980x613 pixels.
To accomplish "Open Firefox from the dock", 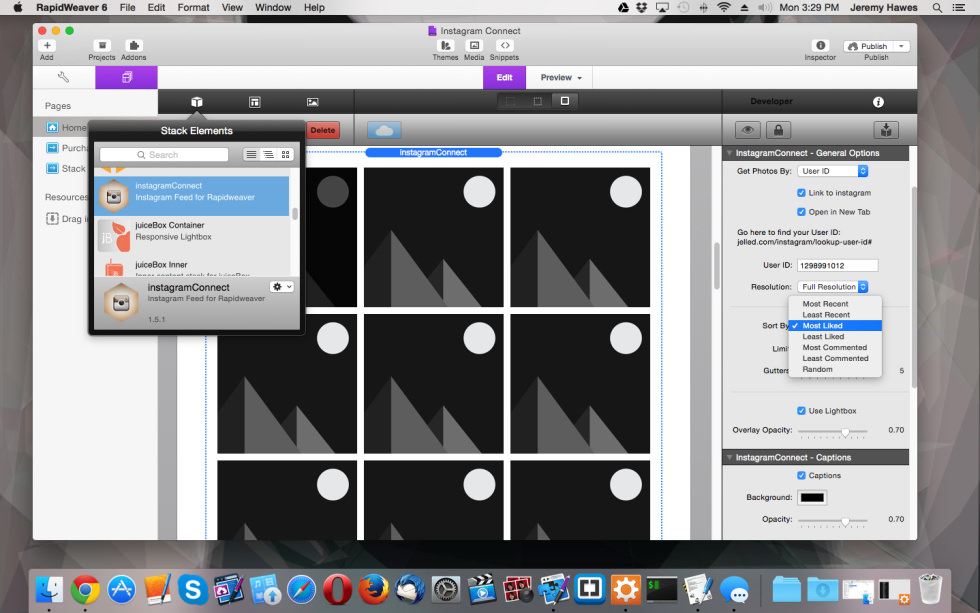I will (373, 589).
